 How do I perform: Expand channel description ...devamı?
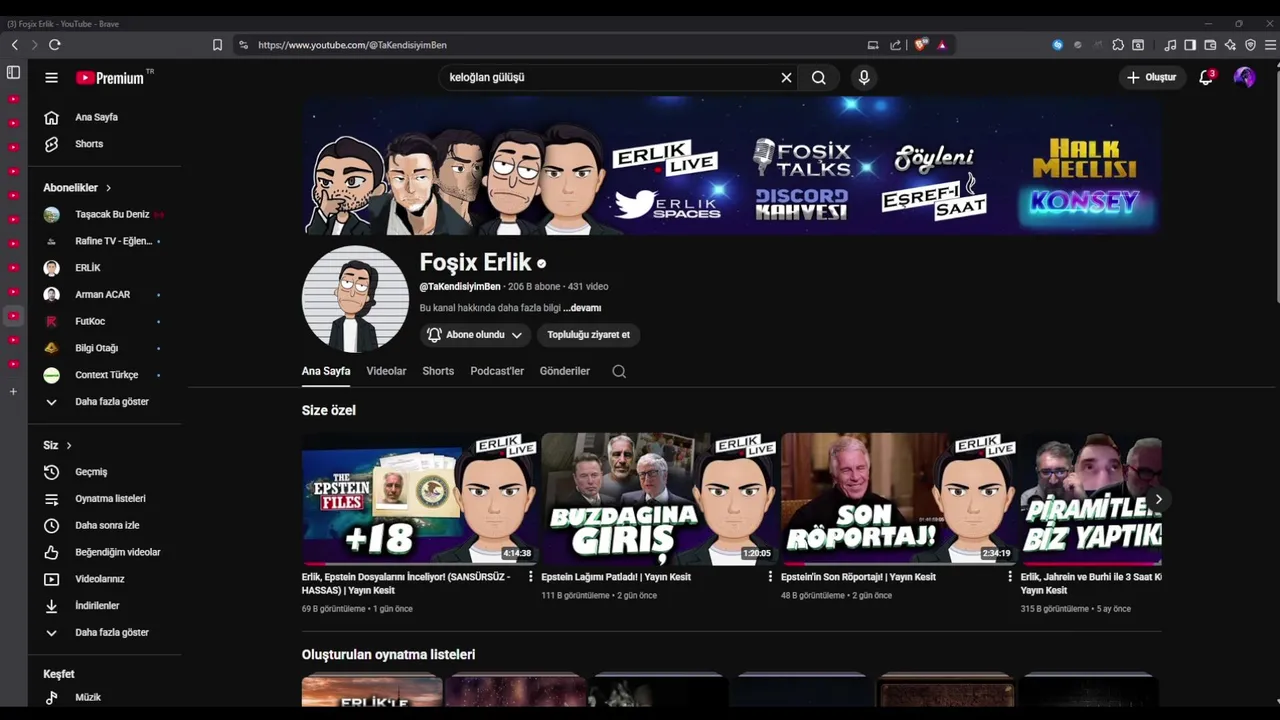click(582, 308)
